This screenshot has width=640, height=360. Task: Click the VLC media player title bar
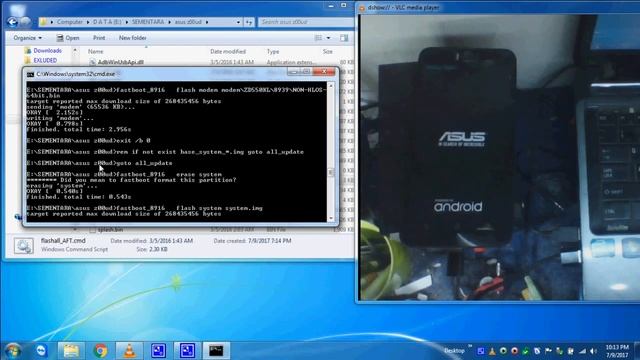tap(498, 7)
